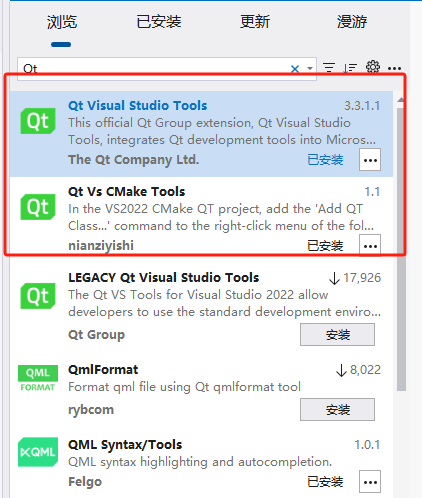This screenshot has height=498, width=422.
Task: Clear the Qt search text
Action: [295, 69]
